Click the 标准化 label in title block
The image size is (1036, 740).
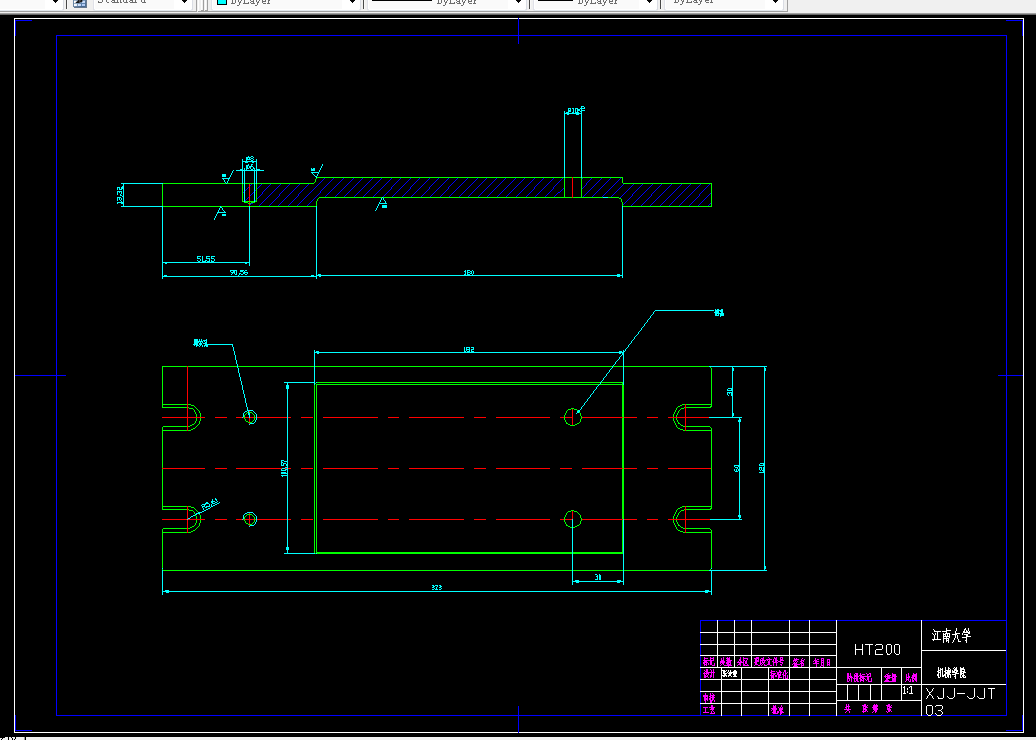click(x=779, y=674)
